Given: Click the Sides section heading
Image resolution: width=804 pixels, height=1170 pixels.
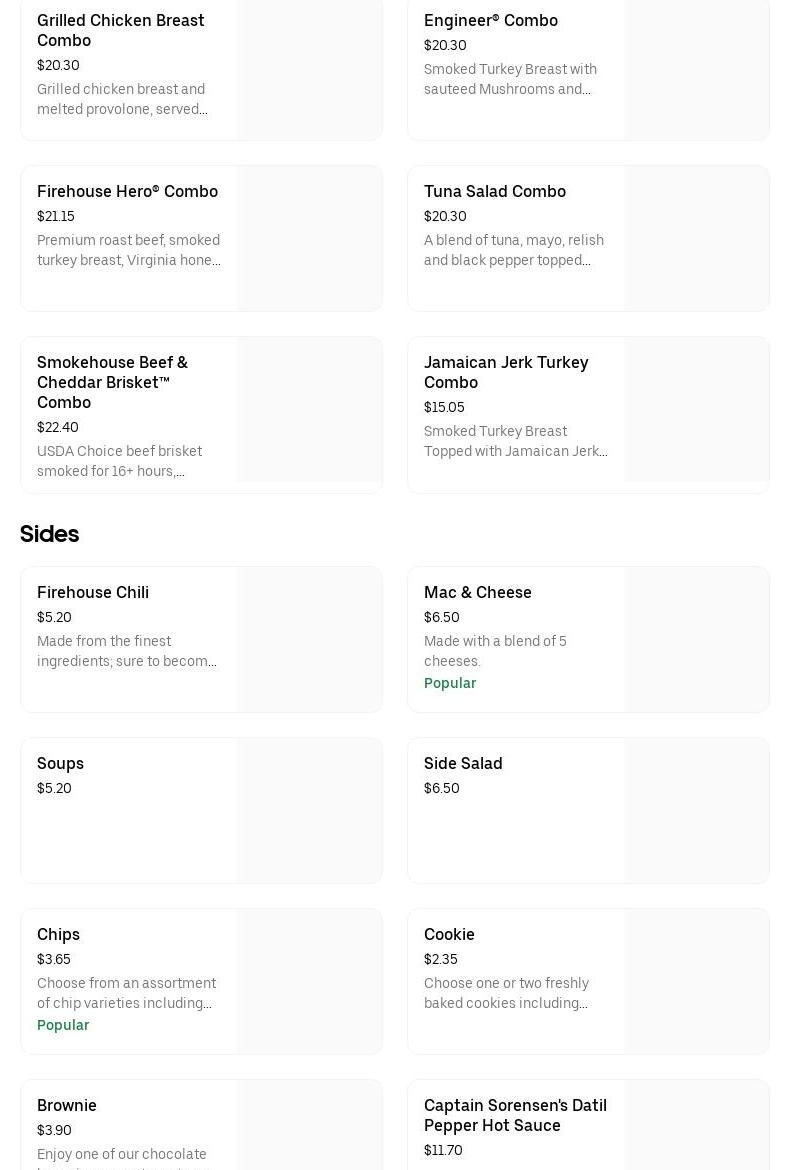Looking at the screenshot, I should [x=49, y=534].
